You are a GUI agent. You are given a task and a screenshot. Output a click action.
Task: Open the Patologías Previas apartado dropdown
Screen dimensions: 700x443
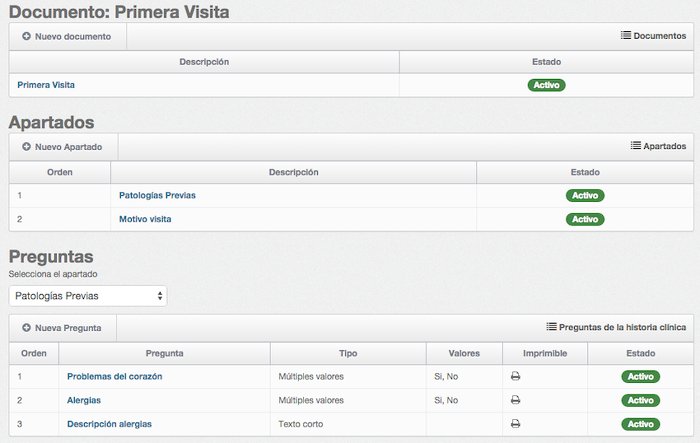pos(88,296)
